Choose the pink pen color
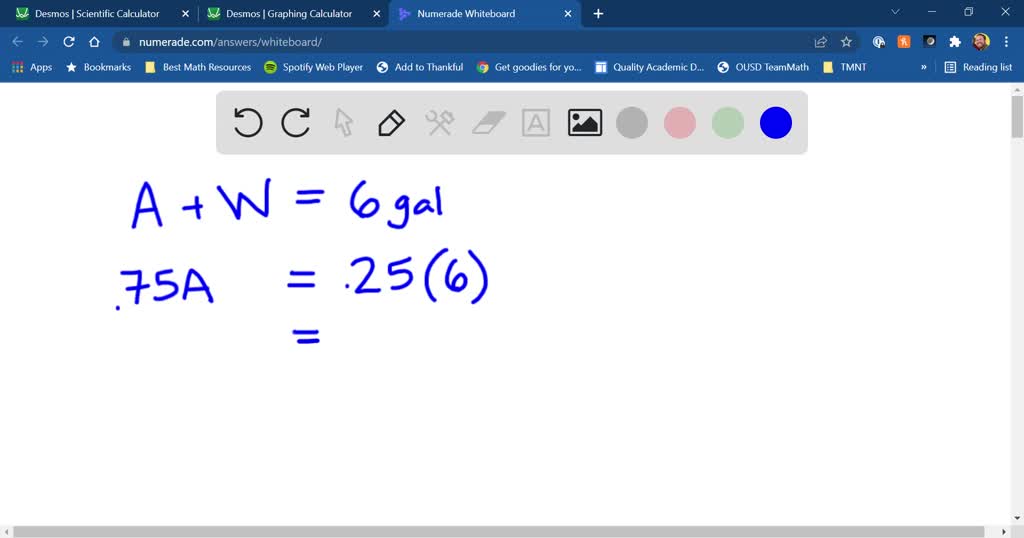 [x=680, y=123]
